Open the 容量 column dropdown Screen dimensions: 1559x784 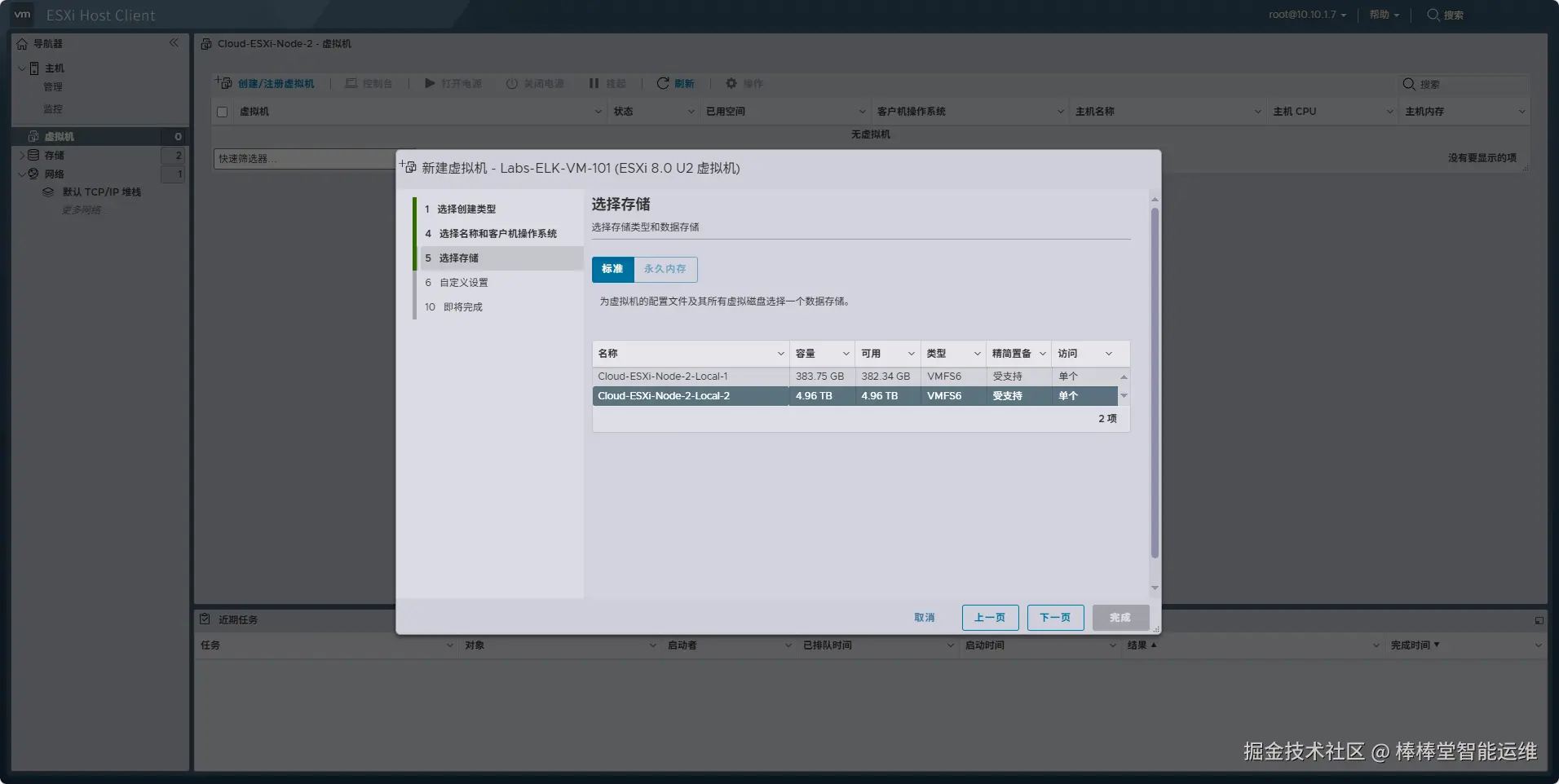click(x=846, y=354)
